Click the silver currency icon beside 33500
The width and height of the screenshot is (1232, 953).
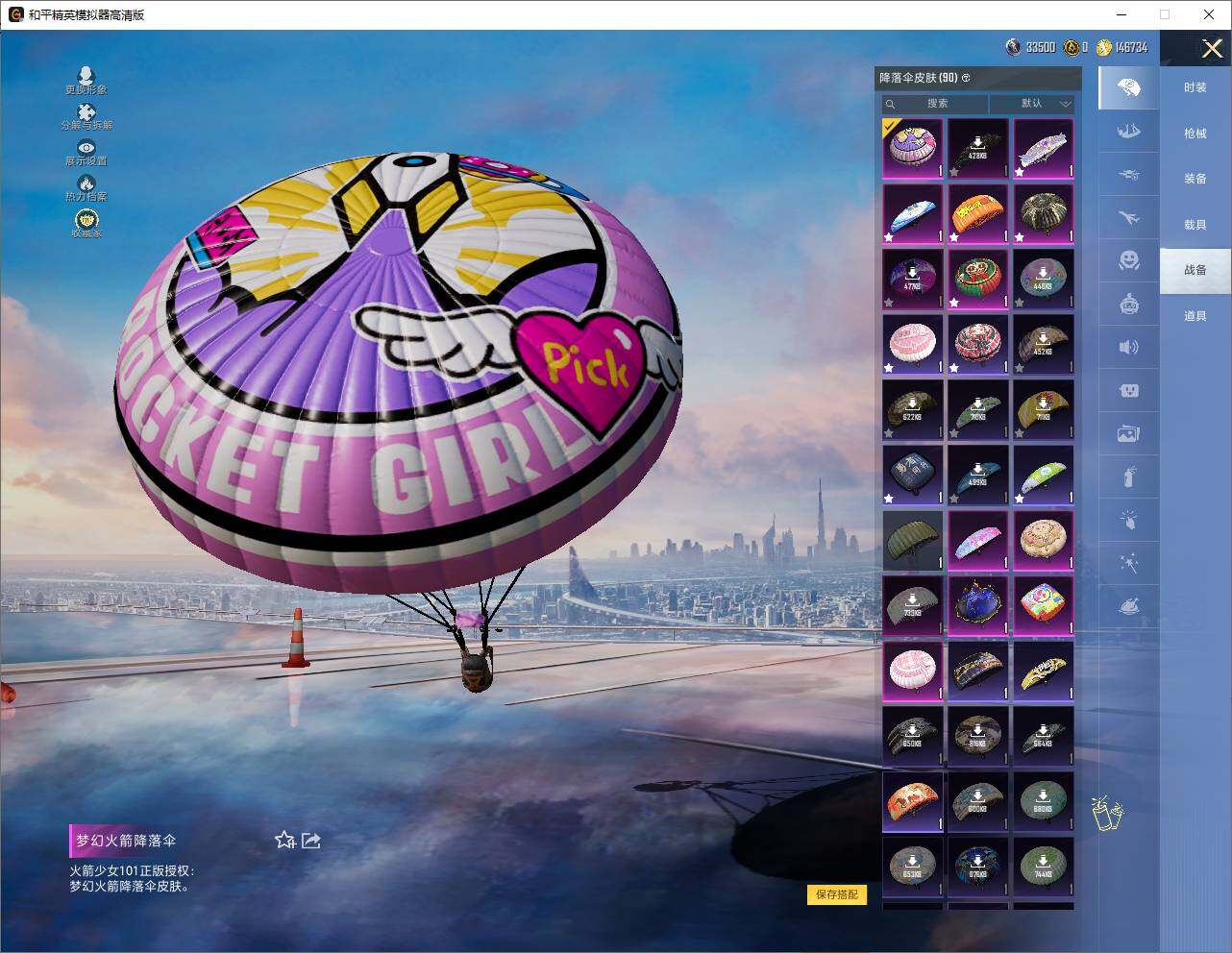1014,47
